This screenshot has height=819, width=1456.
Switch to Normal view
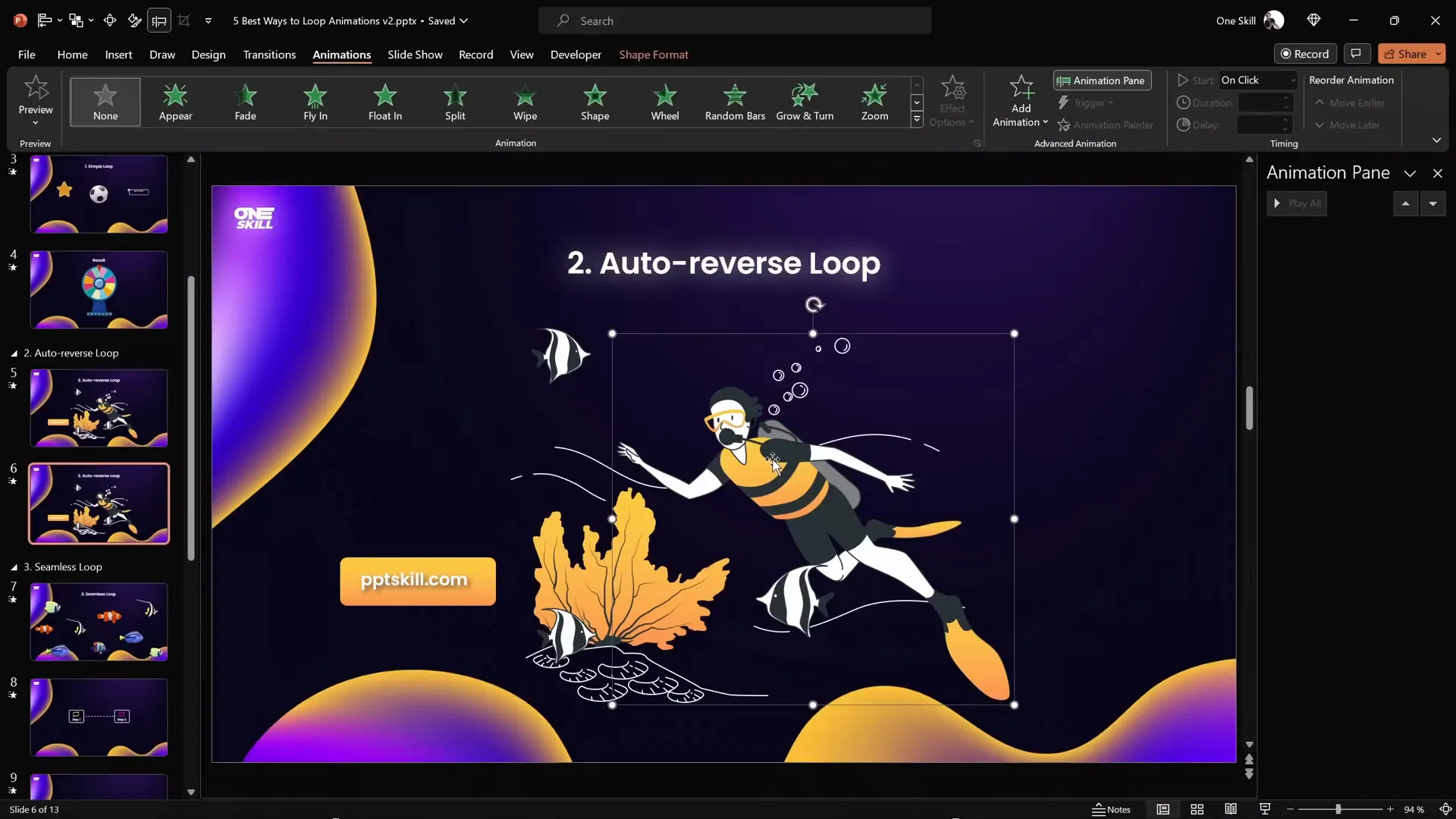tap(1163, 809)
